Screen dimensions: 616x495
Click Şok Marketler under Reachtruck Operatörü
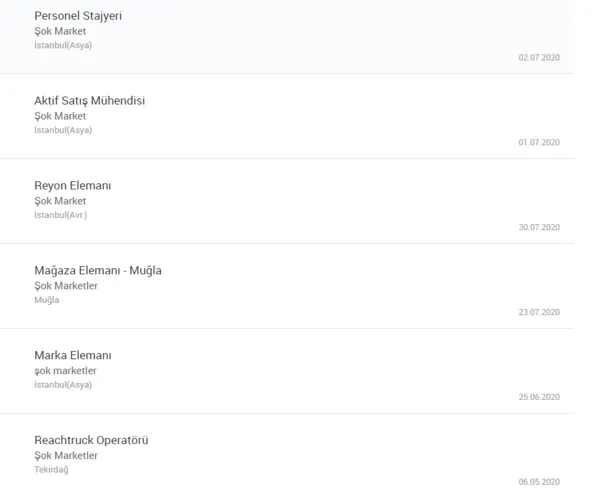click(66, 456)
